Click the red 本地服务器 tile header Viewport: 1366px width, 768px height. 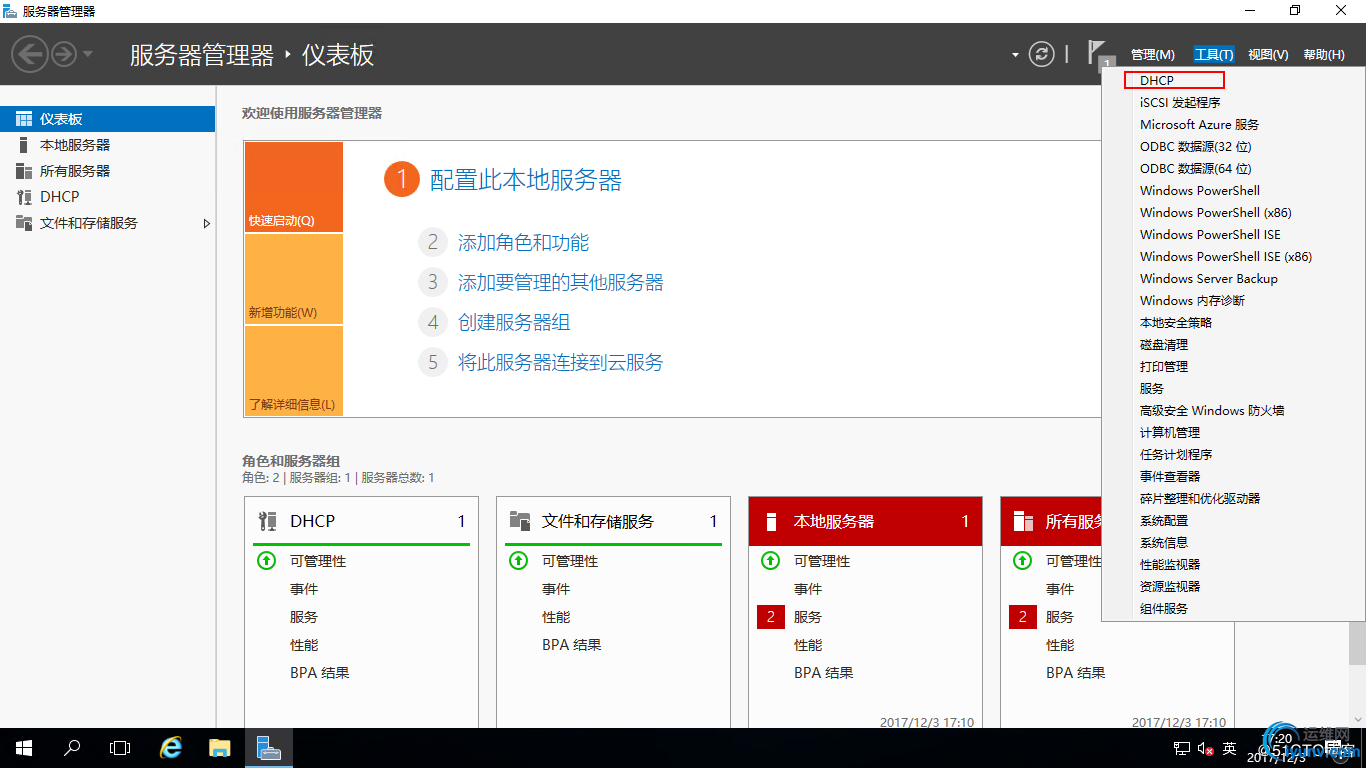[x=865, y=521]
